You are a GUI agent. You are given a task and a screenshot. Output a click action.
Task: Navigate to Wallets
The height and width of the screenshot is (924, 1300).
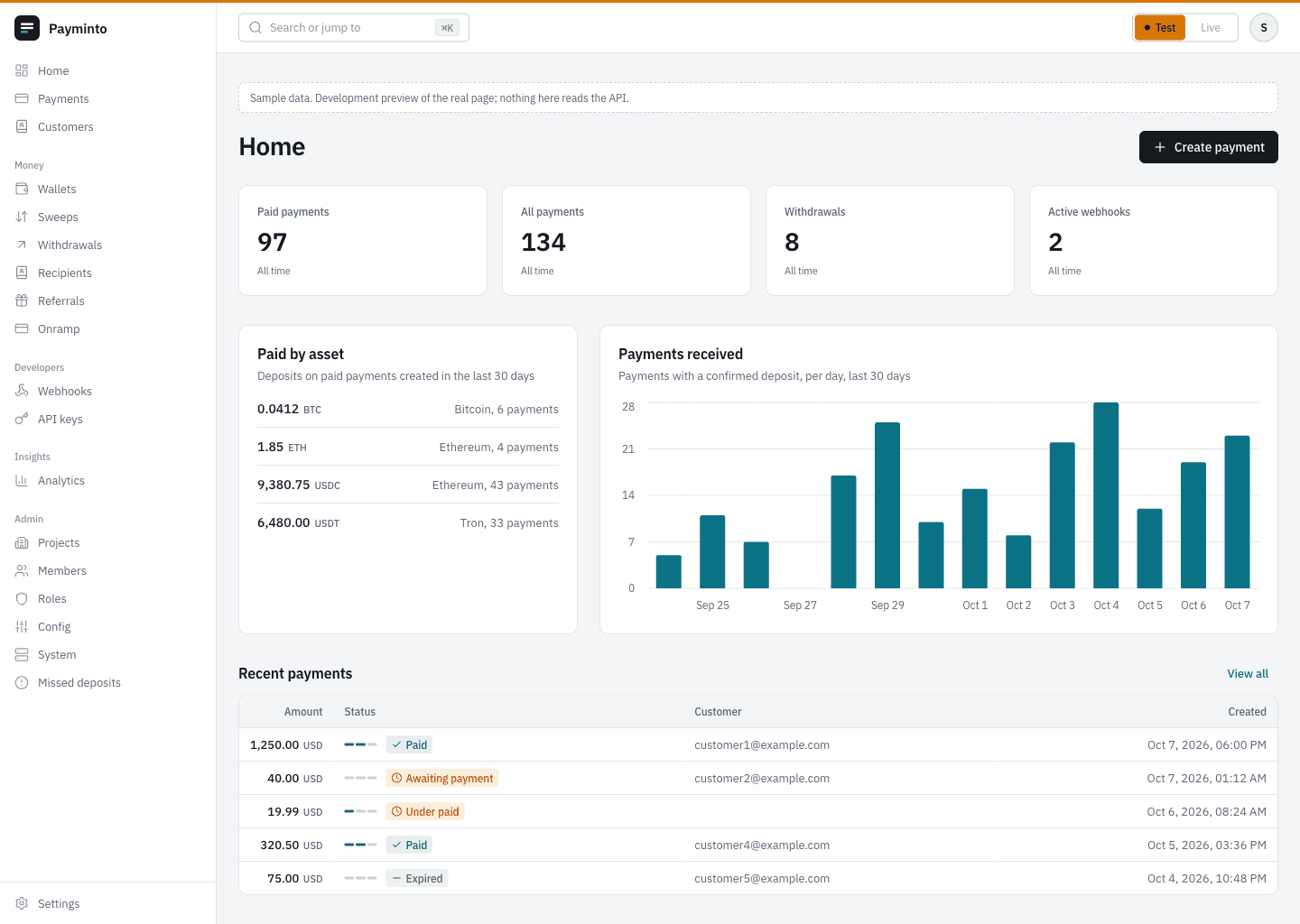(x=108, y=189)
